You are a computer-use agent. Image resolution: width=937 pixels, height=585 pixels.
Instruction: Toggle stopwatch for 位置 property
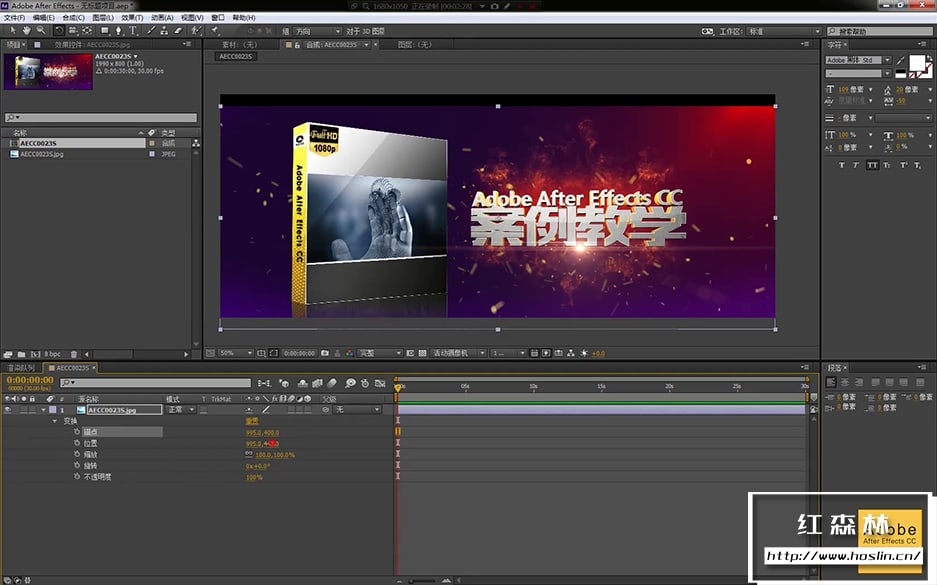point(76,443)
